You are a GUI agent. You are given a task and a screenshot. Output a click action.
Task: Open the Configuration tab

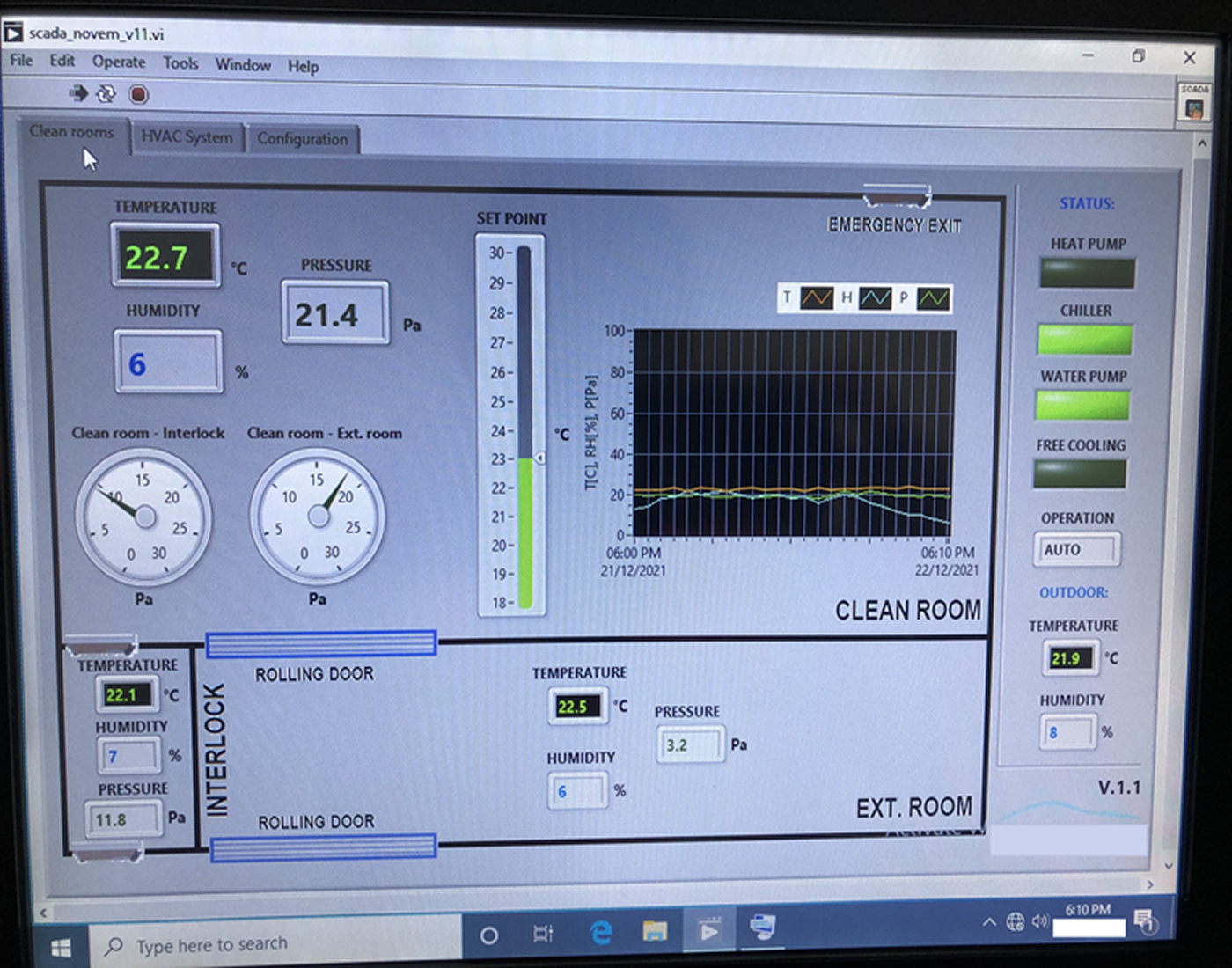[x=302, y=139]
